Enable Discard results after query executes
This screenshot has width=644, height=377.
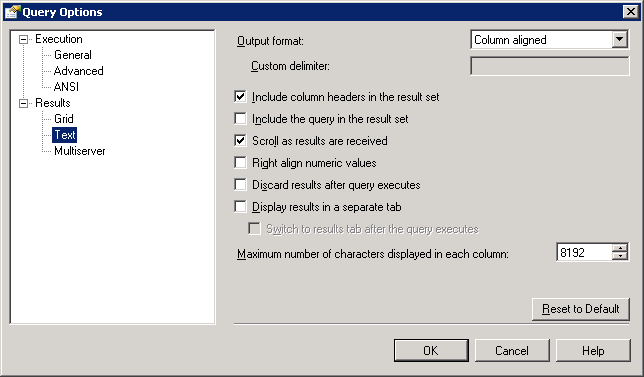[240, 185]
